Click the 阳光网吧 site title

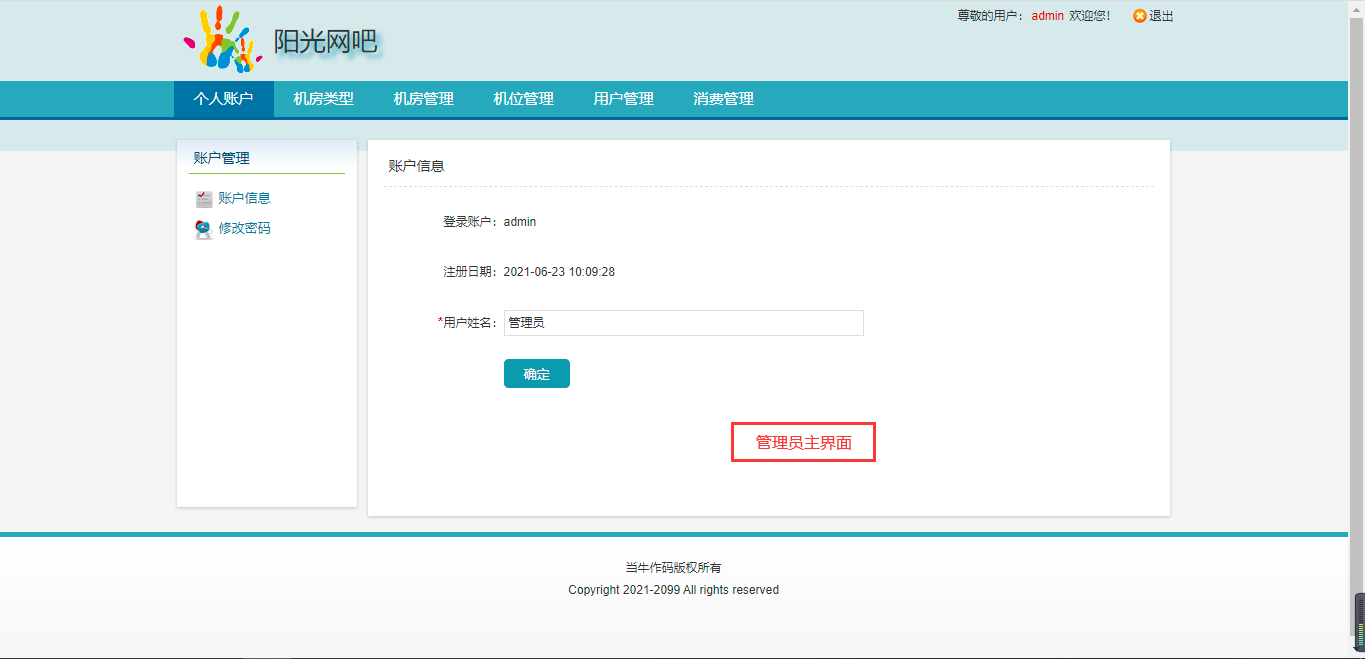click(326, 42)
